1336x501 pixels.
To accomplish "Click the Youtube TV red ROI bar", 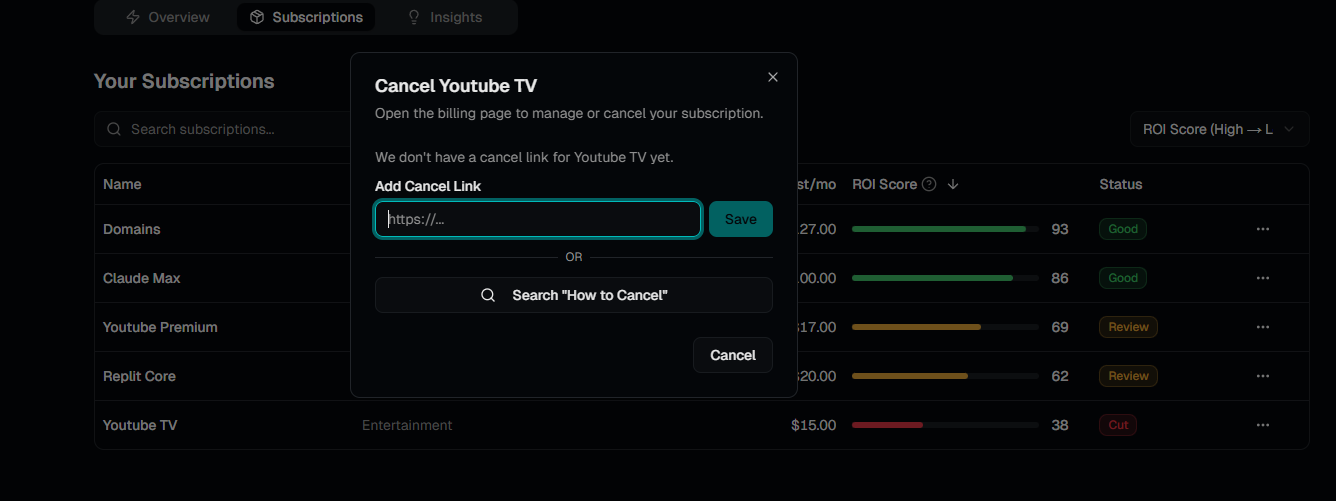I will tap(887, 425).
